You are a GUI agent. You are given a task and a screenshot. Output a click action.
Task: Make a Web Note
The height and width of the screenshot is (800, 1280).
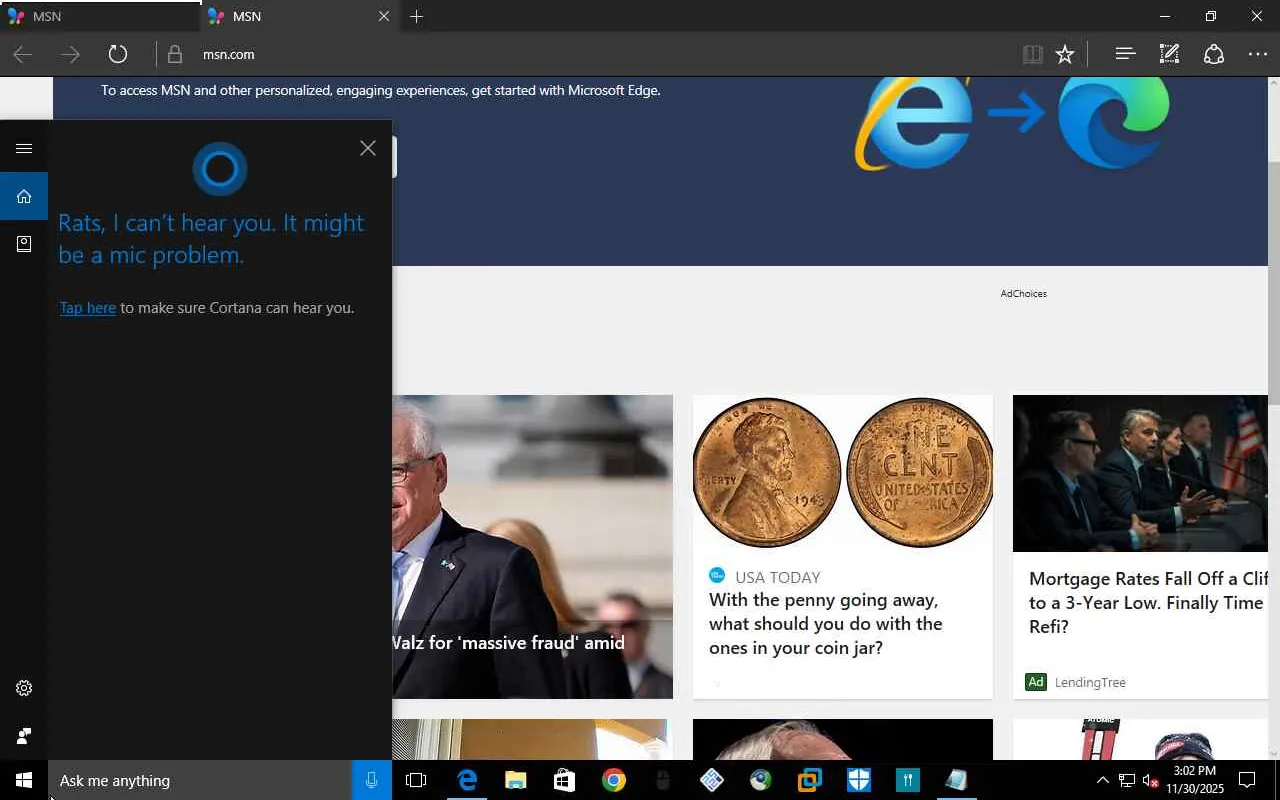pyautogui.click(x=1169, y=54)
